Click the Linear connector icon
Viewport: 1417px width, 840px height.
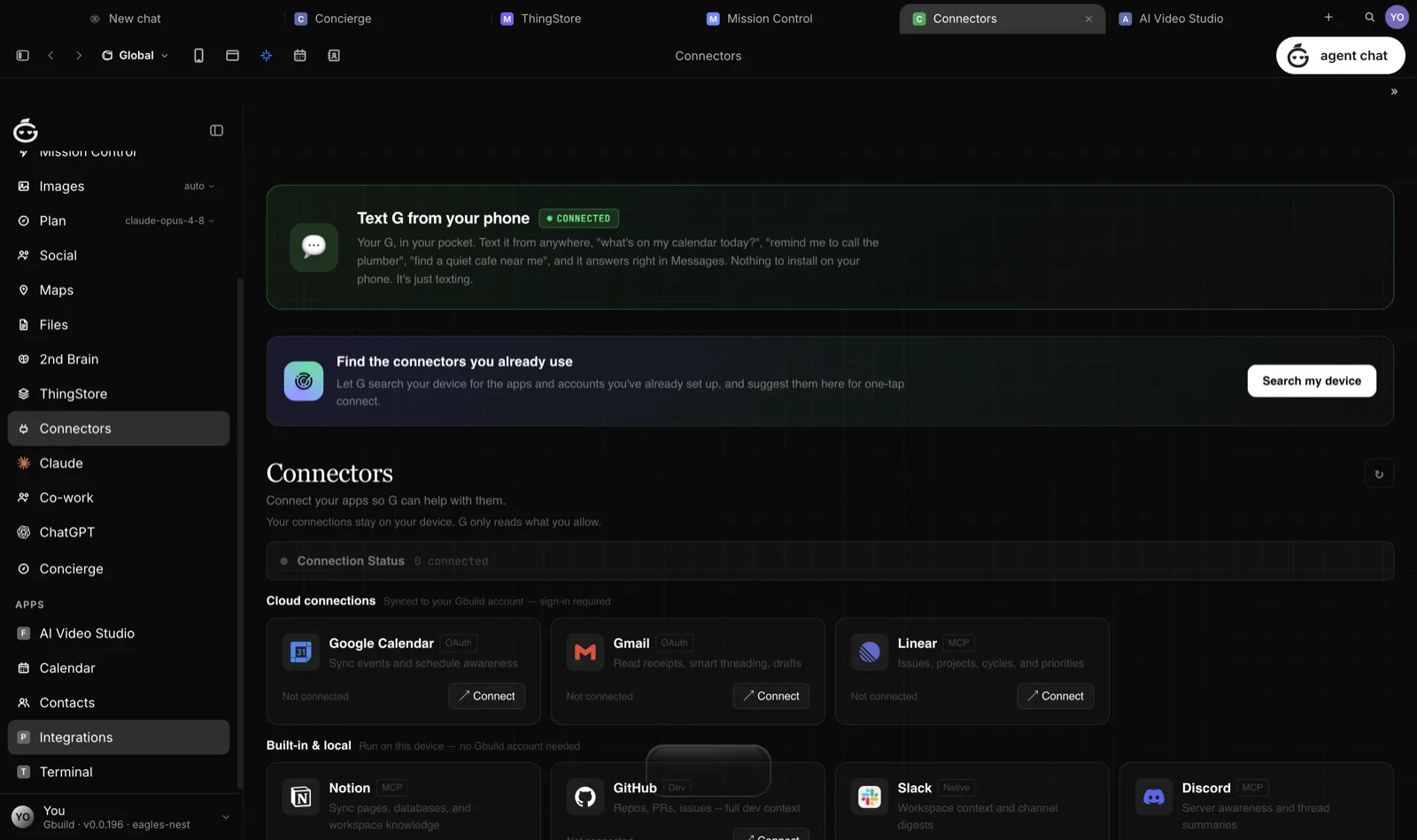click(870, 652)
